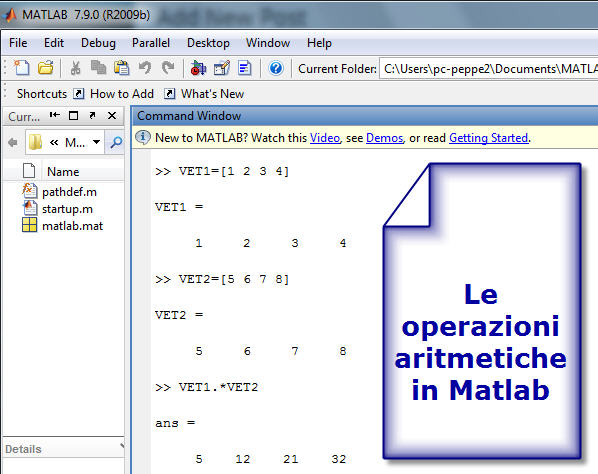Screen dimensions: 598x474
Task: Click the Command Window title bar
Action: point(365,116)
